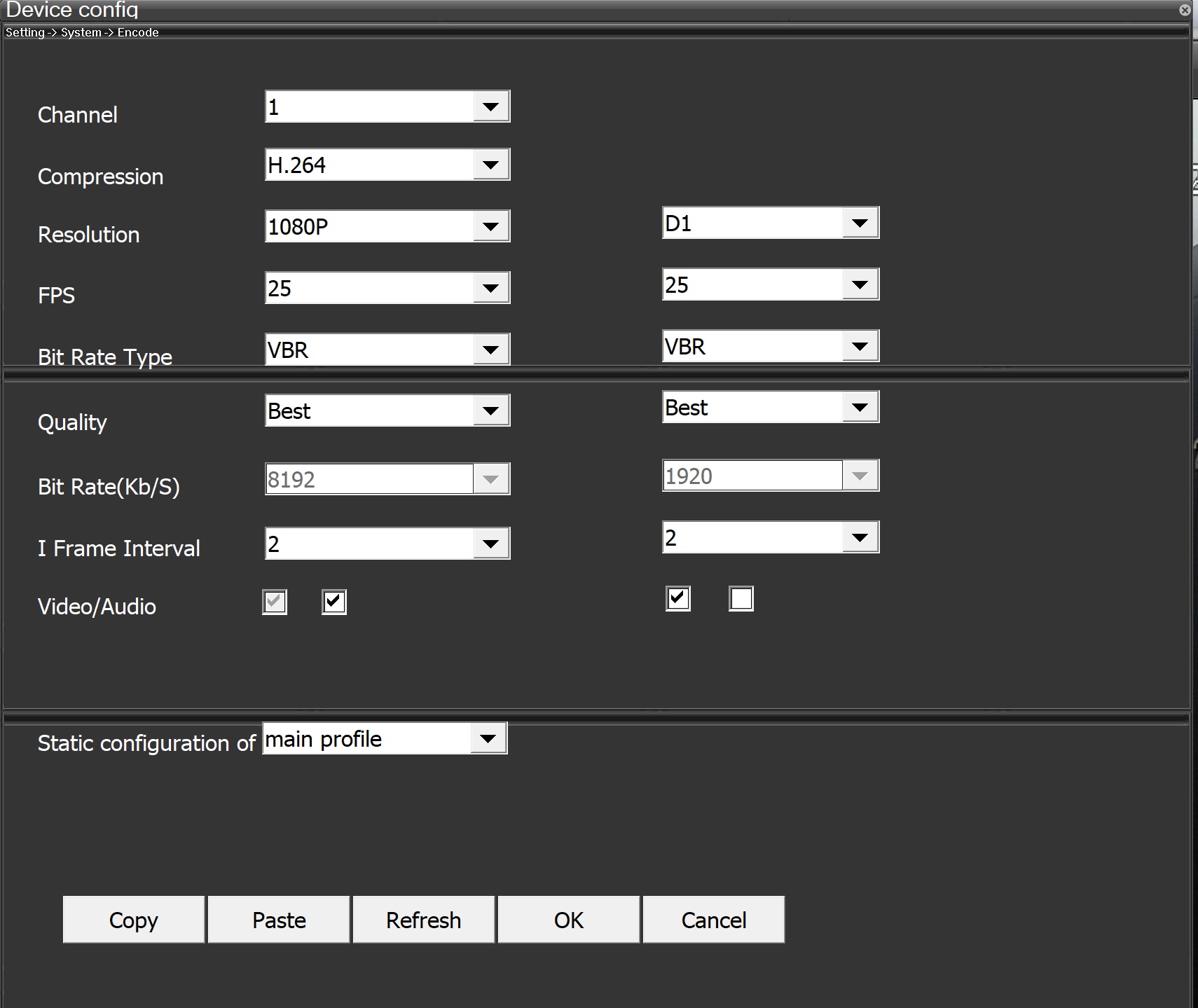
Task: Open the Channel dropdown
Action: [490, 107]
